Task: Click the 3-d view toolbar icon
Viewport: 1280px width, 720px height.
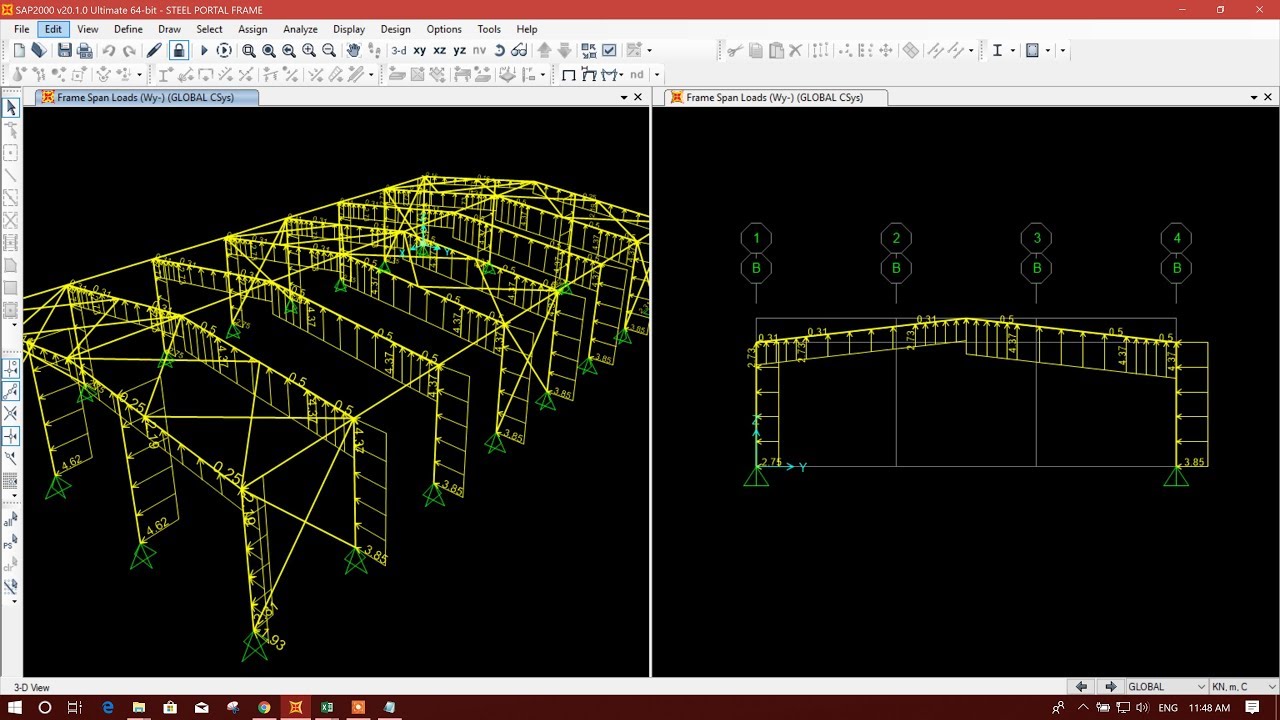Action: pyautogui.click(x=397, y=50)
